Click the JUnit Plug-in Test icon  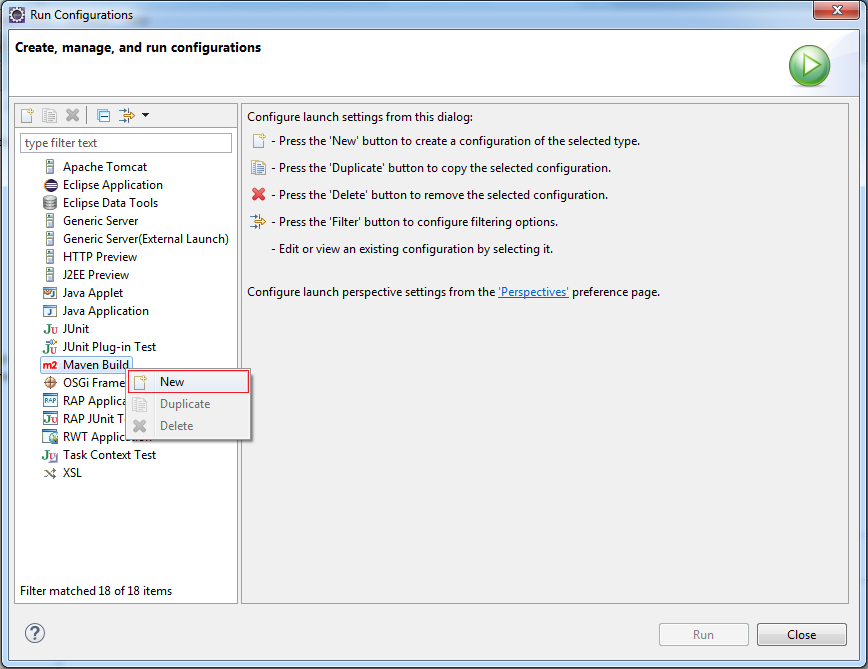point(50,347)
